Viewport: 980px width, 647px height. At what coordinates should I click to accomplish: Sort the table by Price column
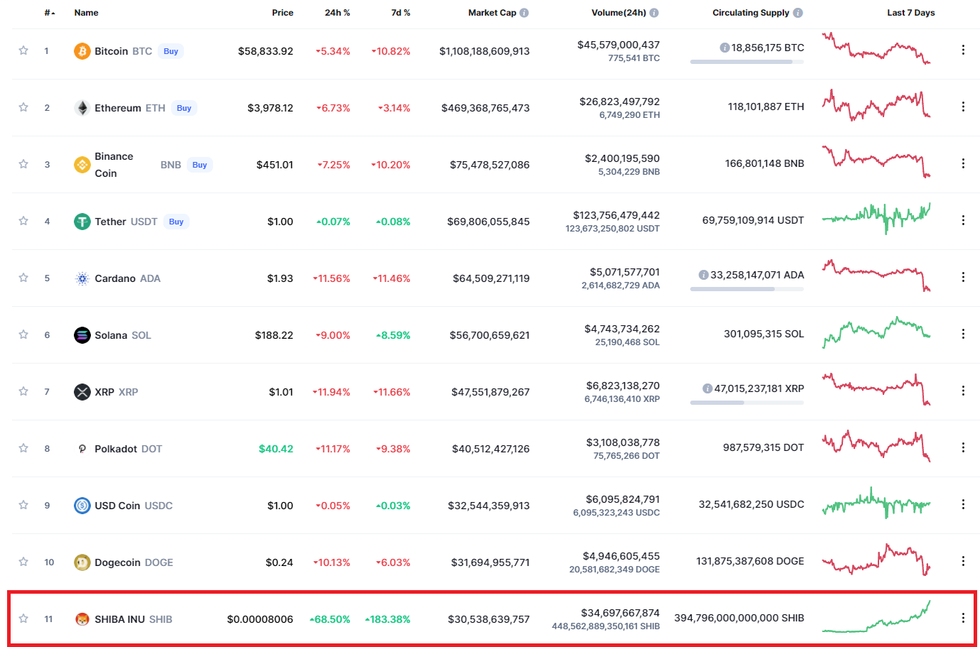pyautogui.click(x=282, y=13)
